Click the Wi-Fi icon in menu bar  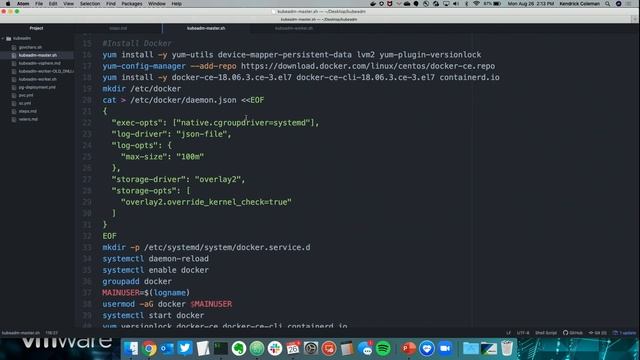(476, 4)
